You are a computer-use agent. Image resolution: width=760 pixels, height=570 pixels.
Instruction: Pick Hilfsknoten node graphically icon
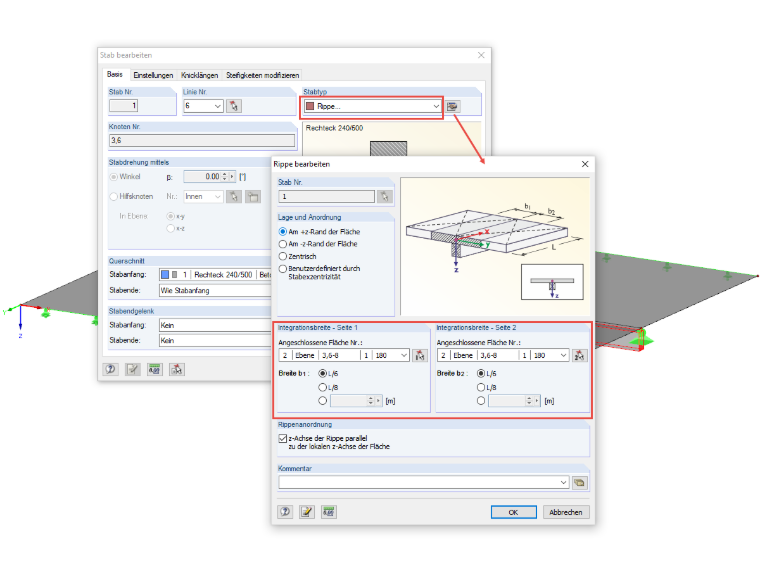(234, 196)
